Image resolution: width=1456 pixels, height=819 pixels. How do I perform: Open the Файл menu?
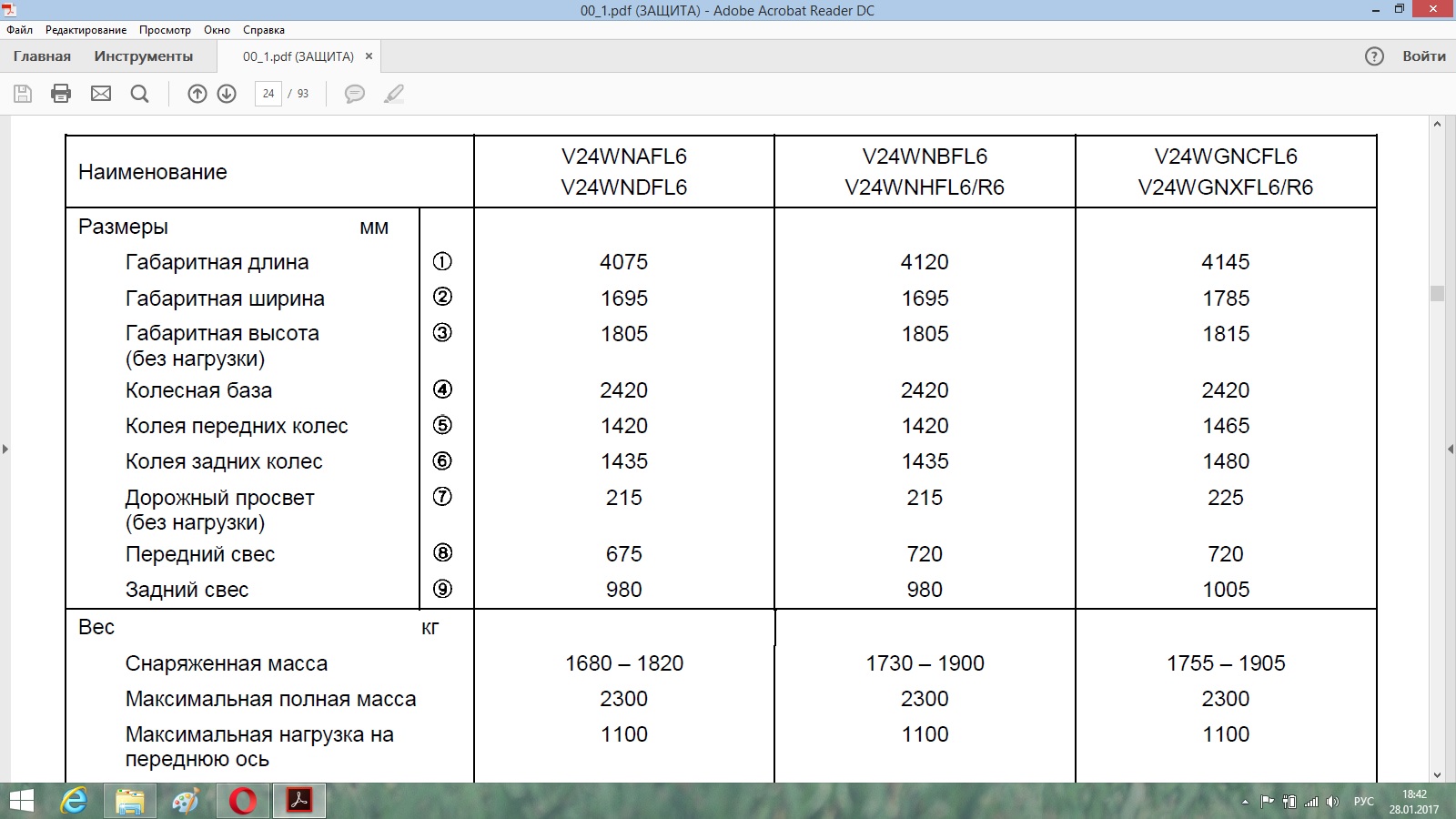(19, 30)
